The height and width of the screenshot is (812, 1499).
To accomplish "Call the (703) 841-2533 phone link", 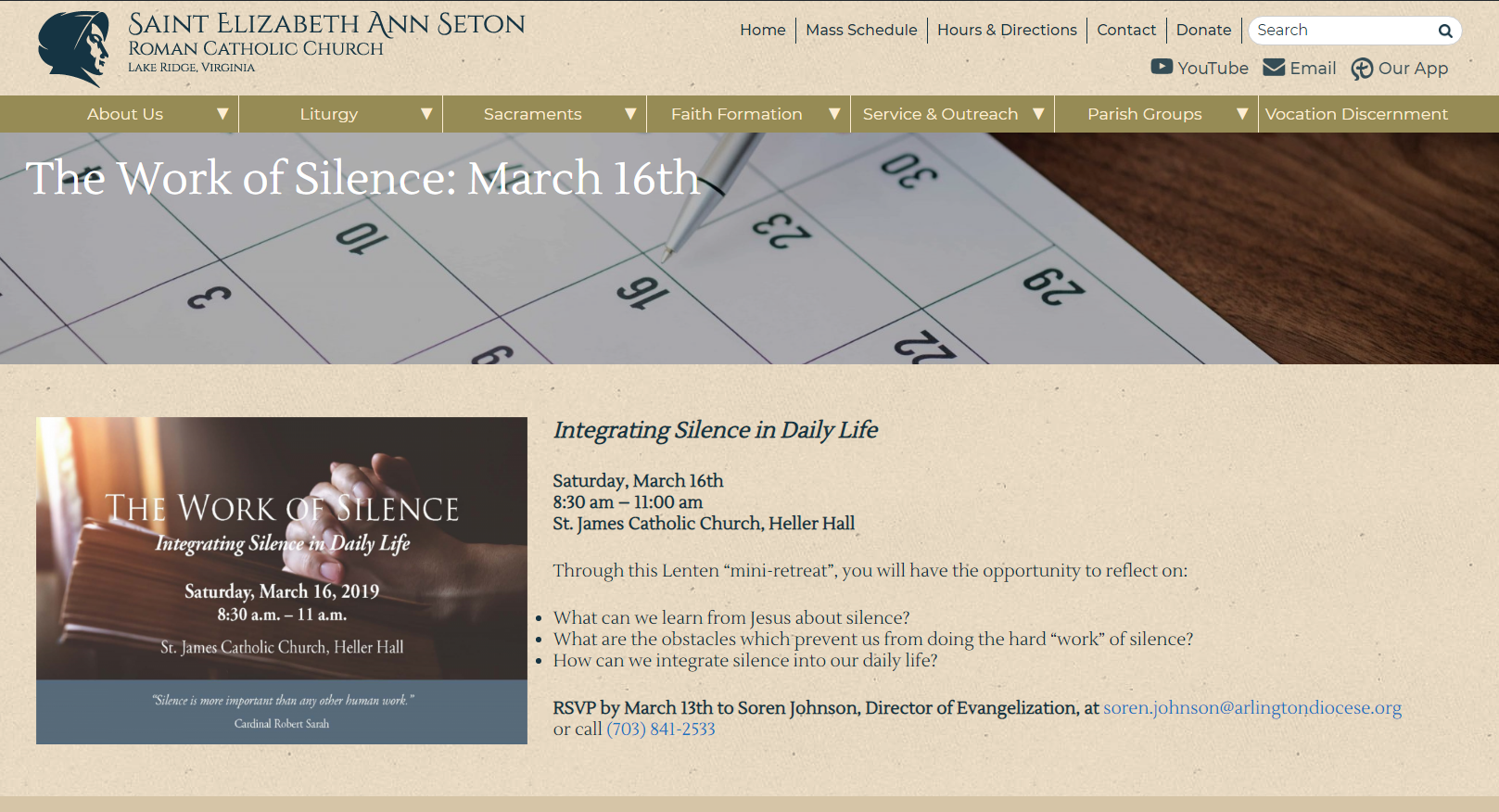I will pyautogui.click(x=660, y=730).
